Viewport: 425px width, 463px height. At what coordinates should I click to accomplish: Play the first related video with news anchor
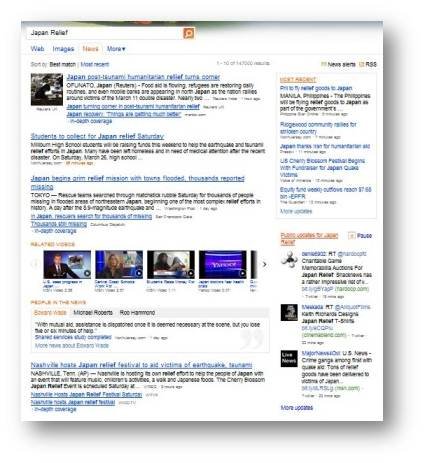pos(67,264)
